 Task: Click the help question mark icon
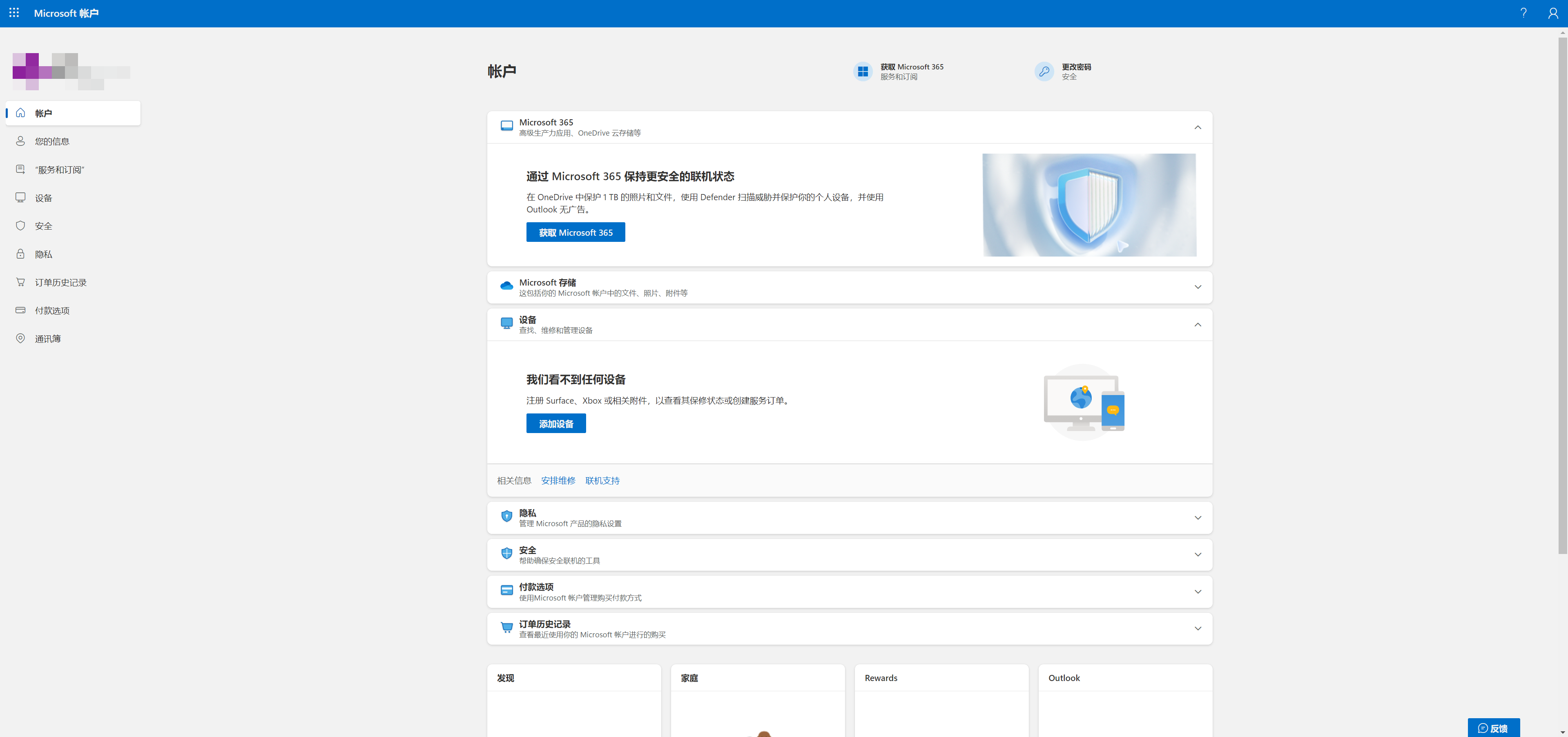(x=1523, y=13)
